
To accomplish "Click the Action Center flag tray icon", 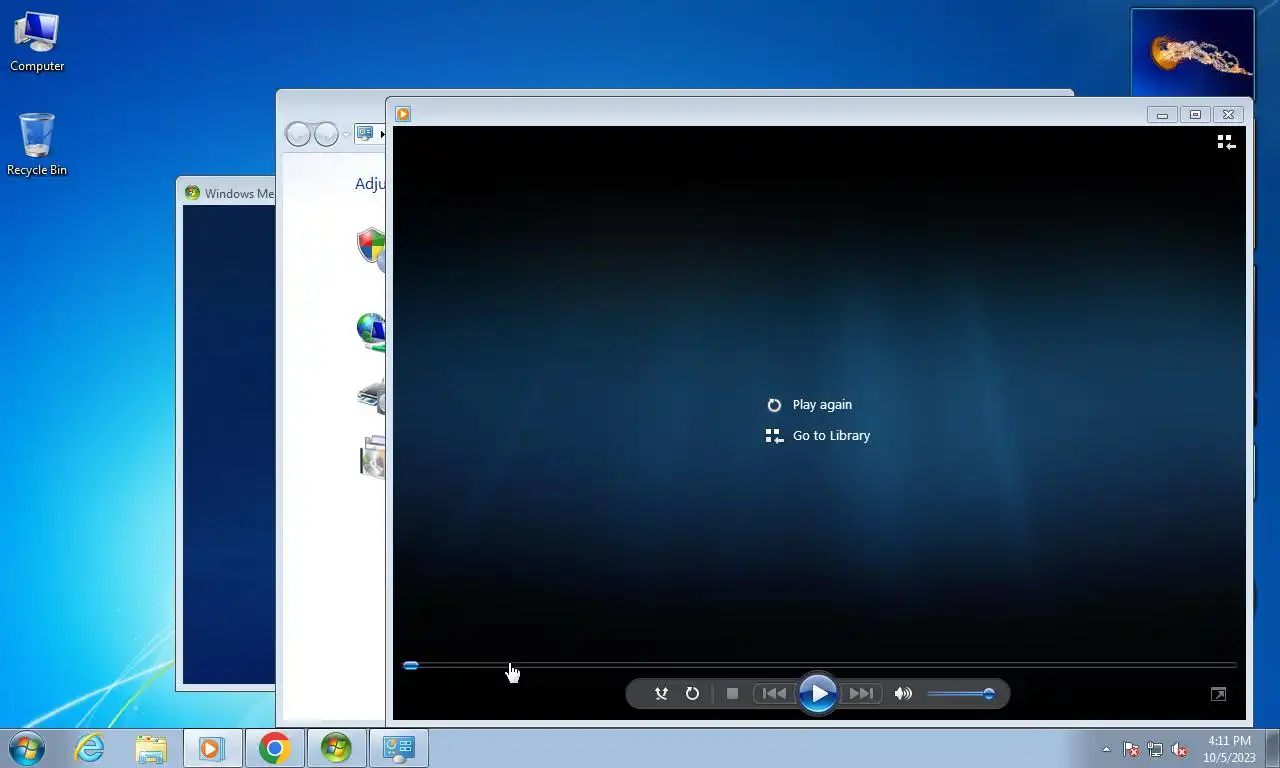I will click(1131, 749).
